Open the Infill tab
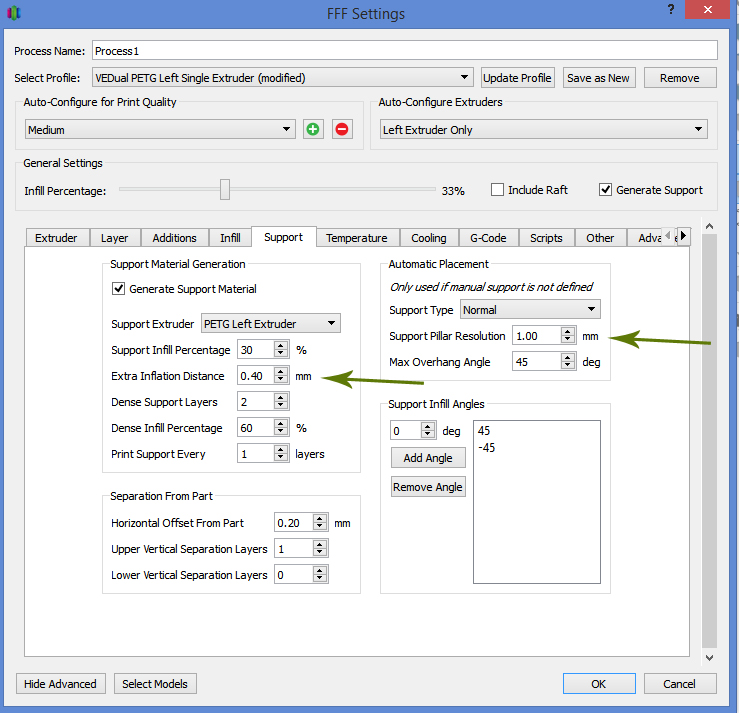 [230, 238]
